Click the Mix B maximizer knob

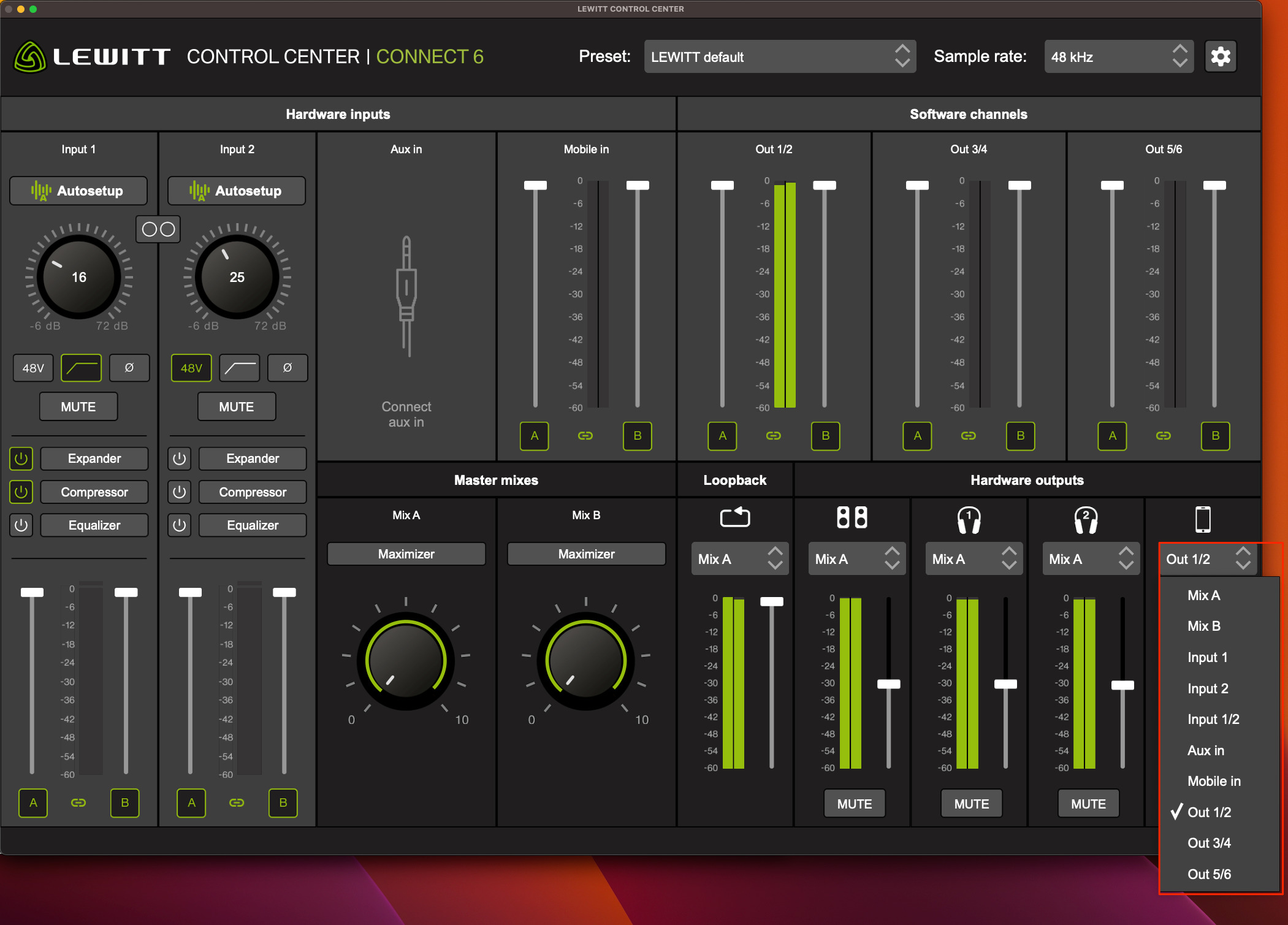tap(586, 661)
